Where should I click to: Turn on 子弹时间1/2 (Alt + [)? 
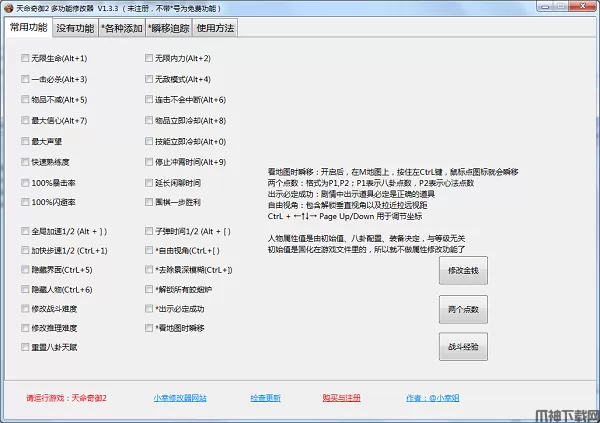(149, 231)
